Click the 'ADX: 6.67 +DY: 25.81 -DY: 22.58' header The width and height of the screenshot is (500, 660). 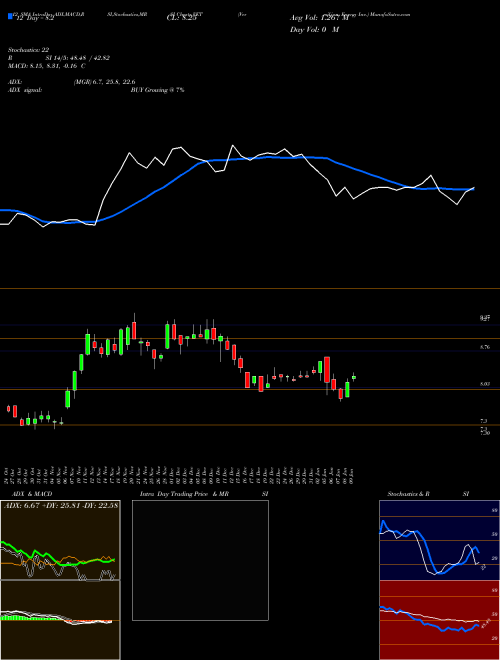point(61,506)
